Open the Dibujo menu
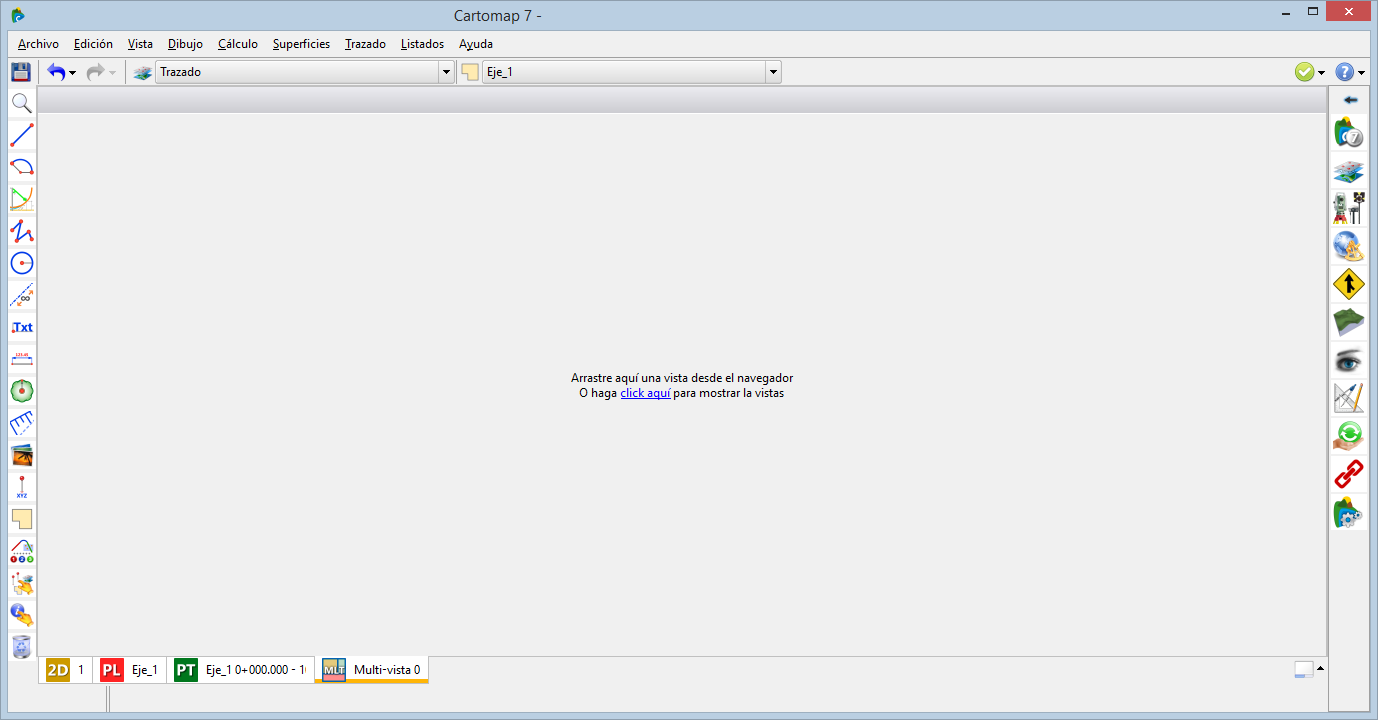 pyautogui.click(x=185, y=44)
